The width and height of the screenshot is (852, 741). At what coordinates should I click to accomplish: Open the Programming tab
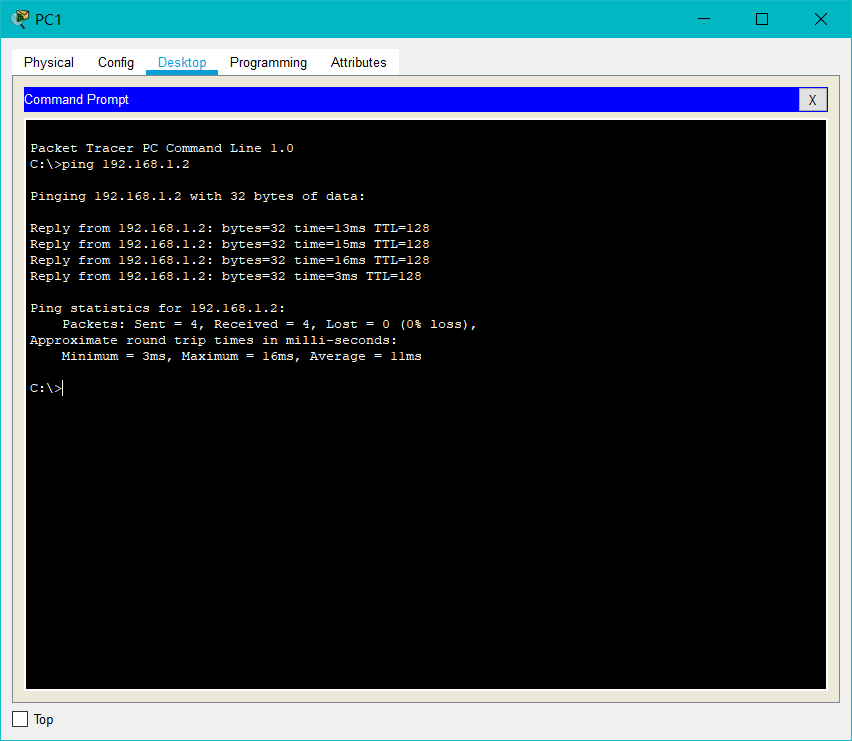[268, 62]
